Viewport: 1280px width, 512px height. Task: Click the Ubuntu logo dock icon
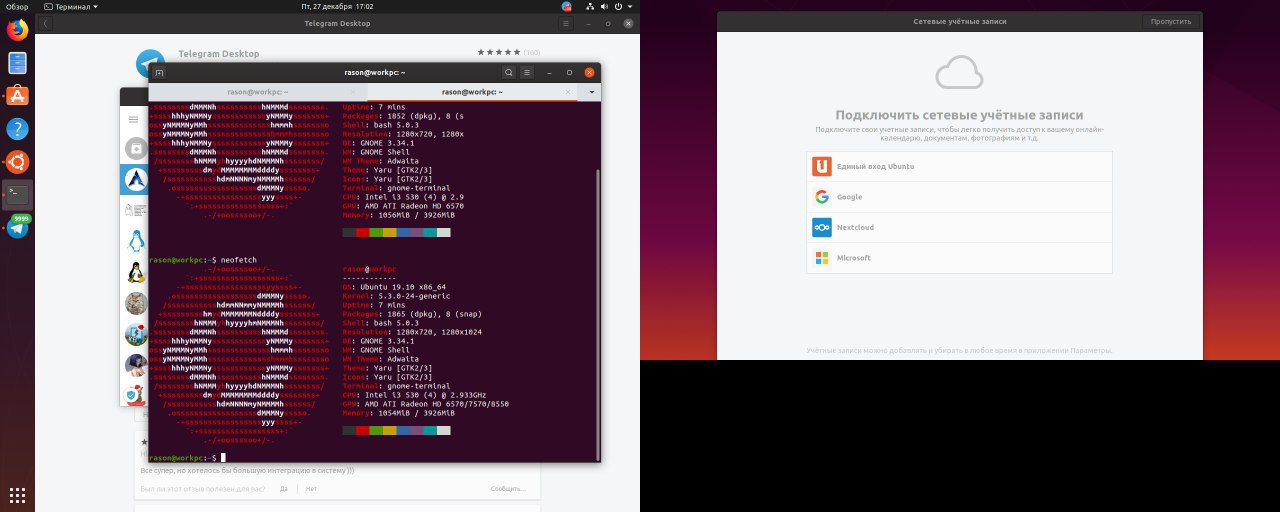pos(17,162)
